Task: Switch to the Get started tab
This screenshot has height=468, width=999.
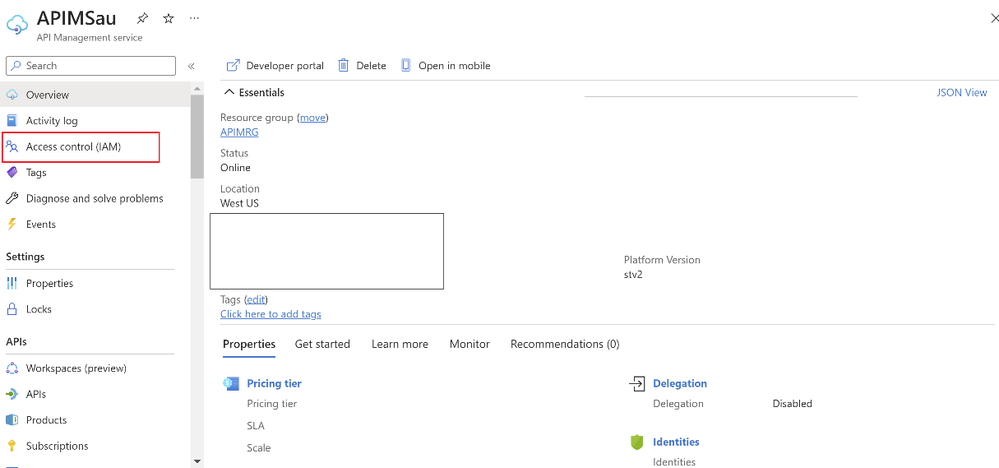Action: click(x=322, y=344)
